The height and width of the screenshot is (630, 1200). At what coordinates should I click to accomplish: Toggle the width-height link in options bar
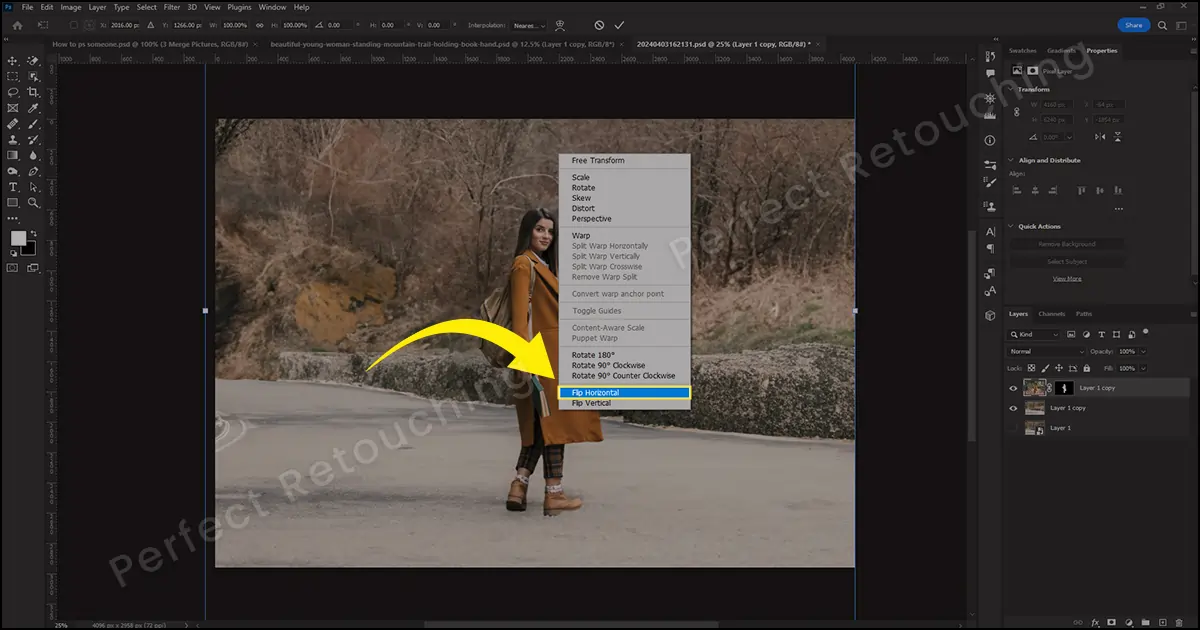(261, 24)
